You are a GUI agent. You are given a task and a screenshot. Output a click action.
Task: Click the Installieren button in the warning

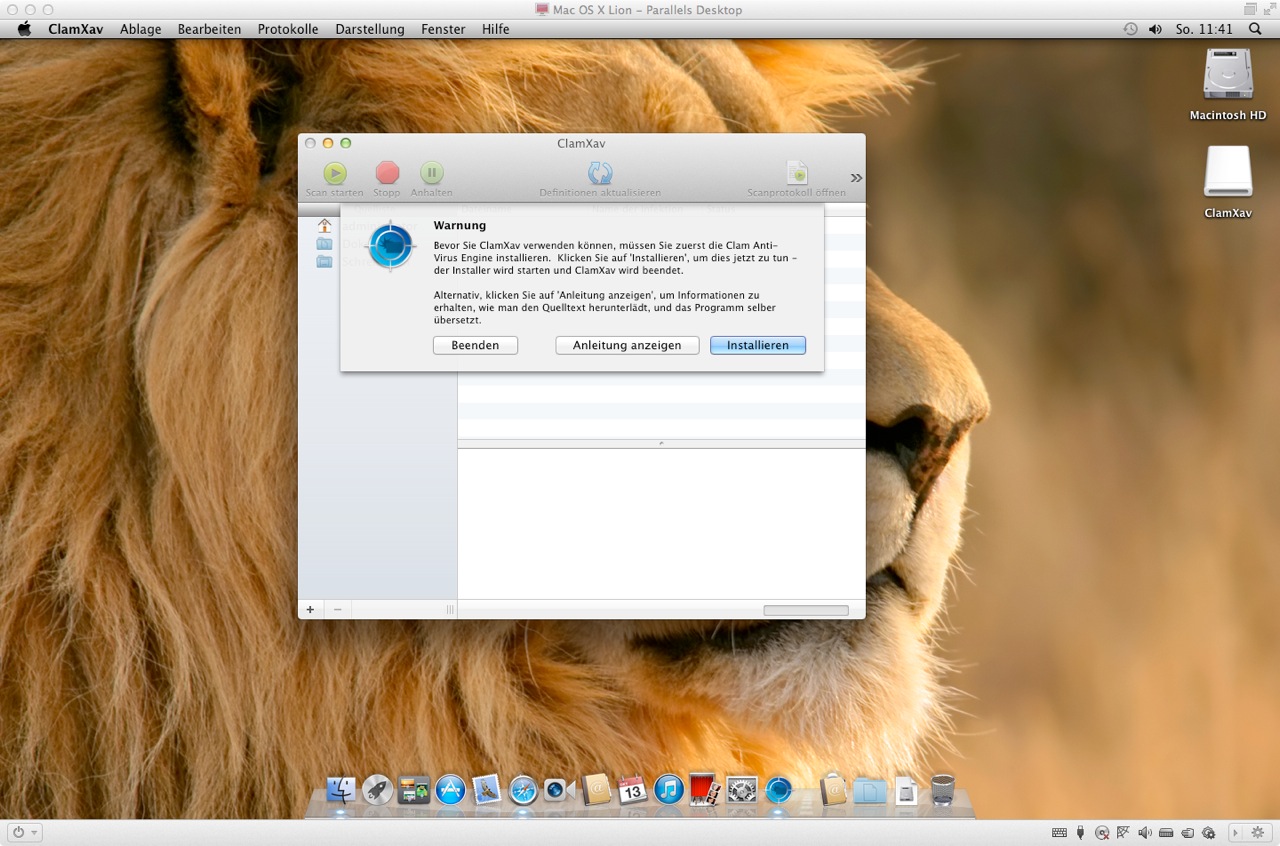[x=758, y=345]
